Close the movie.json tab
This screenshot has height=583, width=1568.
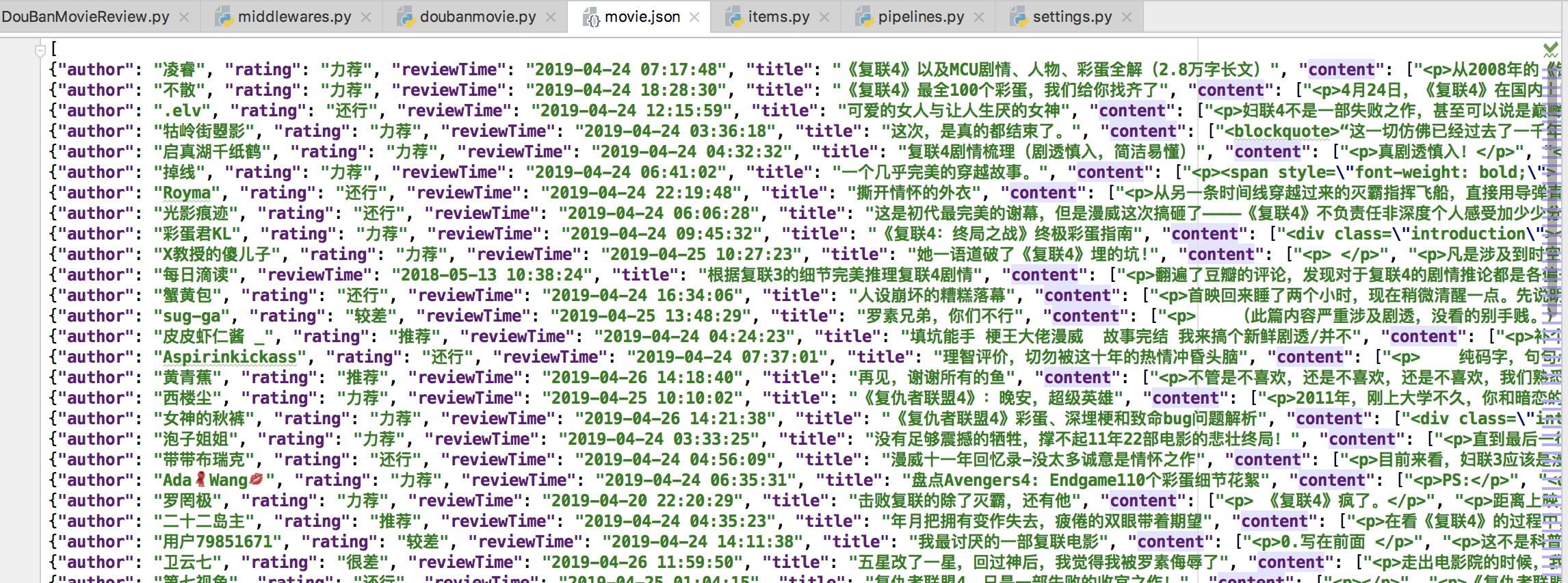[694, 17]
